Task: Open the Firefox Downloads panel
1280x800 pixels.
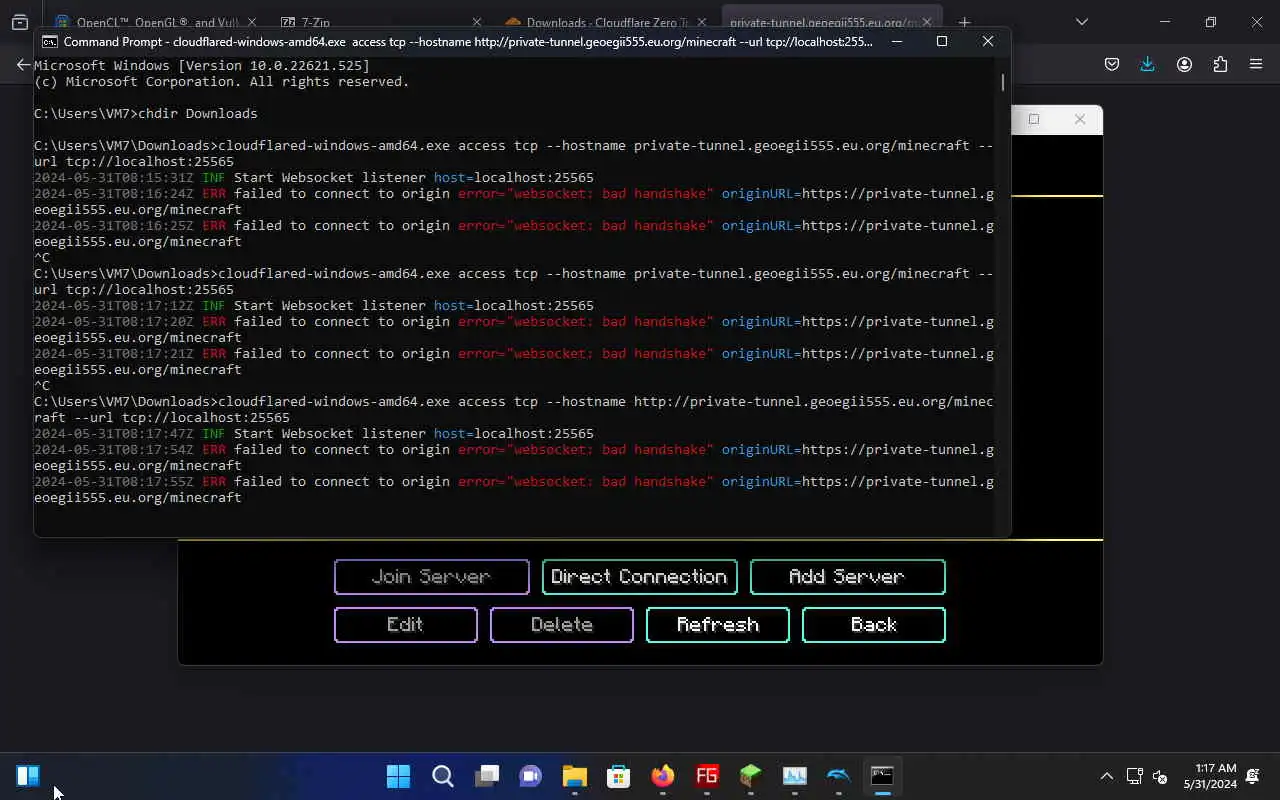Action: (1148, 65)
